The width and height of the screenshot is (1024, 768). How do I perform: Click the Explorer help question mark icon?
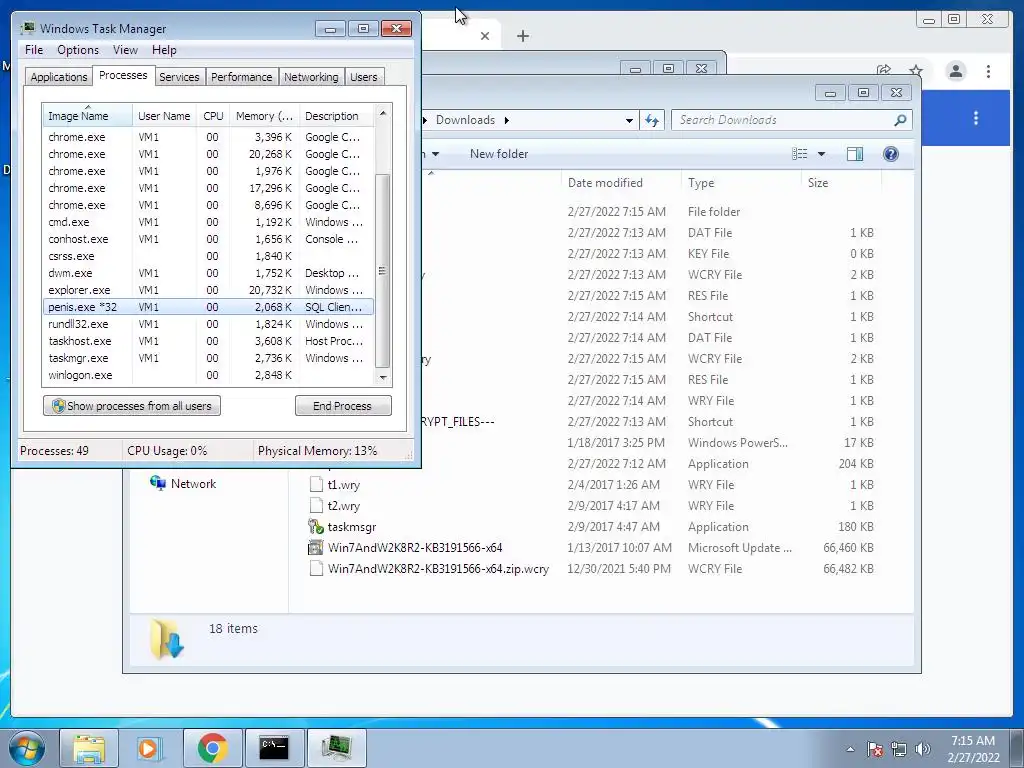[x=890, y=154]
